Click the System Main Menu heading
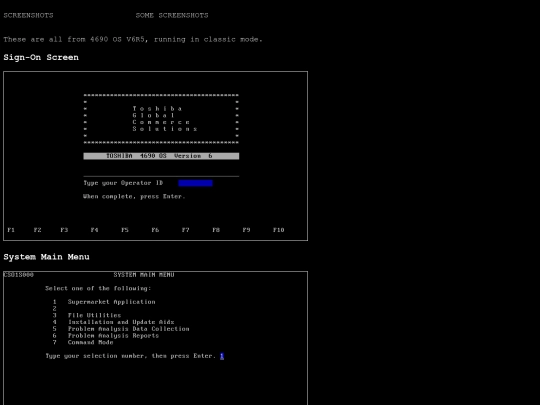Image resolution: width=540 pixels, height=405 pixels. pos(46,257)
